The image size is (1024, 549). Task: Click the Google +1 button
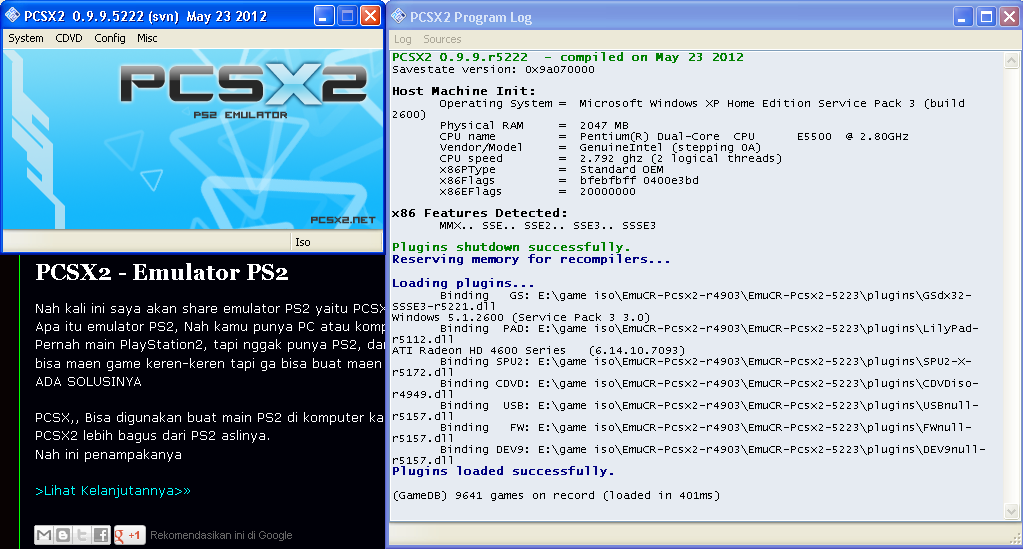tap(129, 535)
